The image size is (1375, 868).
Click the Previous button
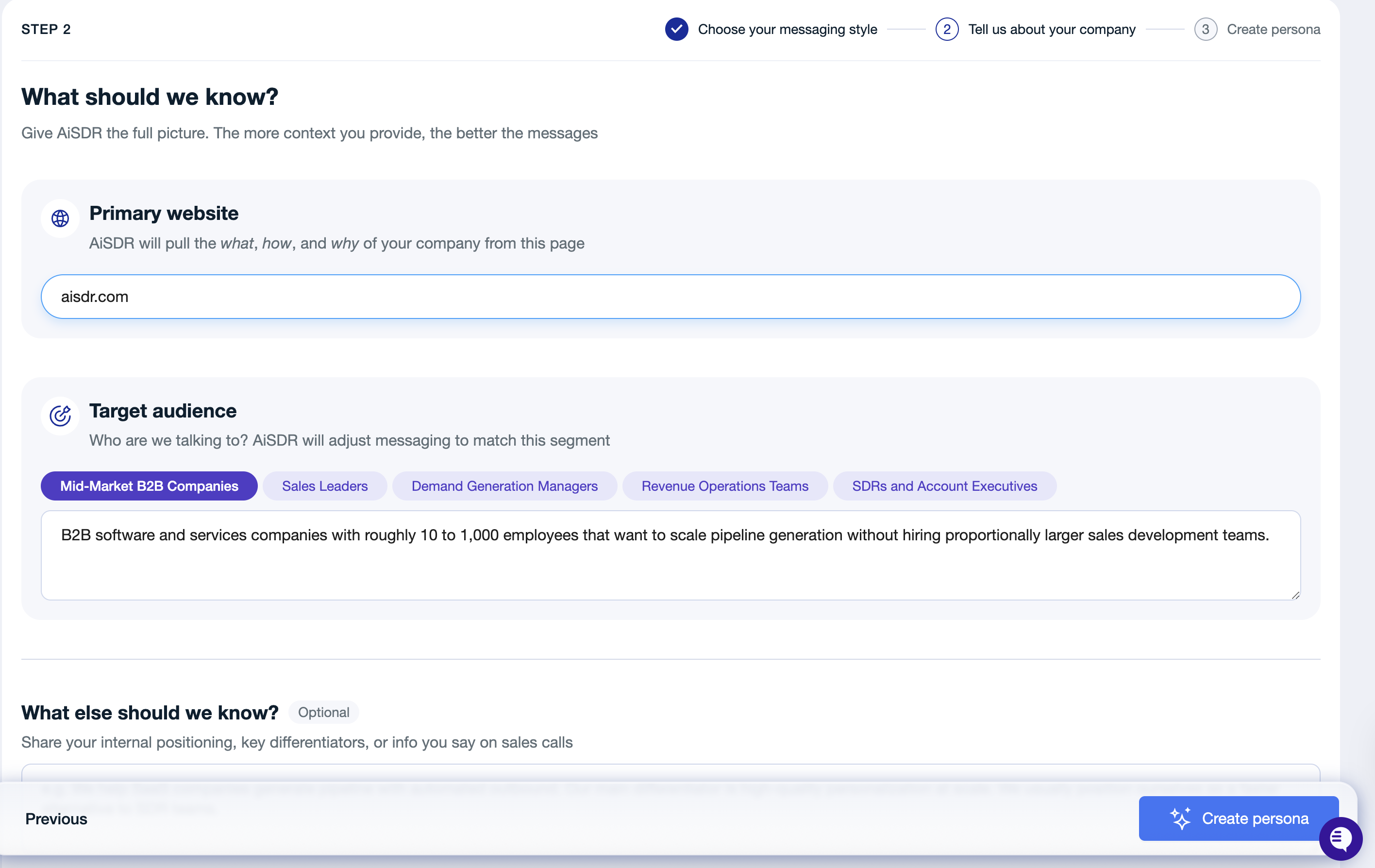[x=56, y=818]
